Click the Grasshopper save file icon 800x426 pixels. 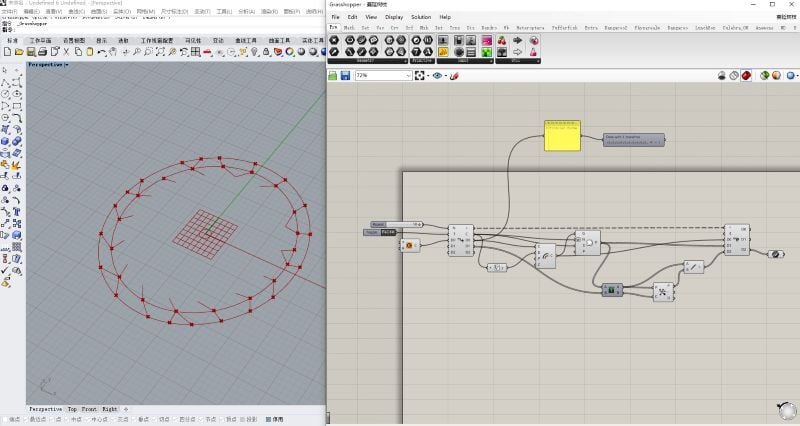[x=345, y=75]
